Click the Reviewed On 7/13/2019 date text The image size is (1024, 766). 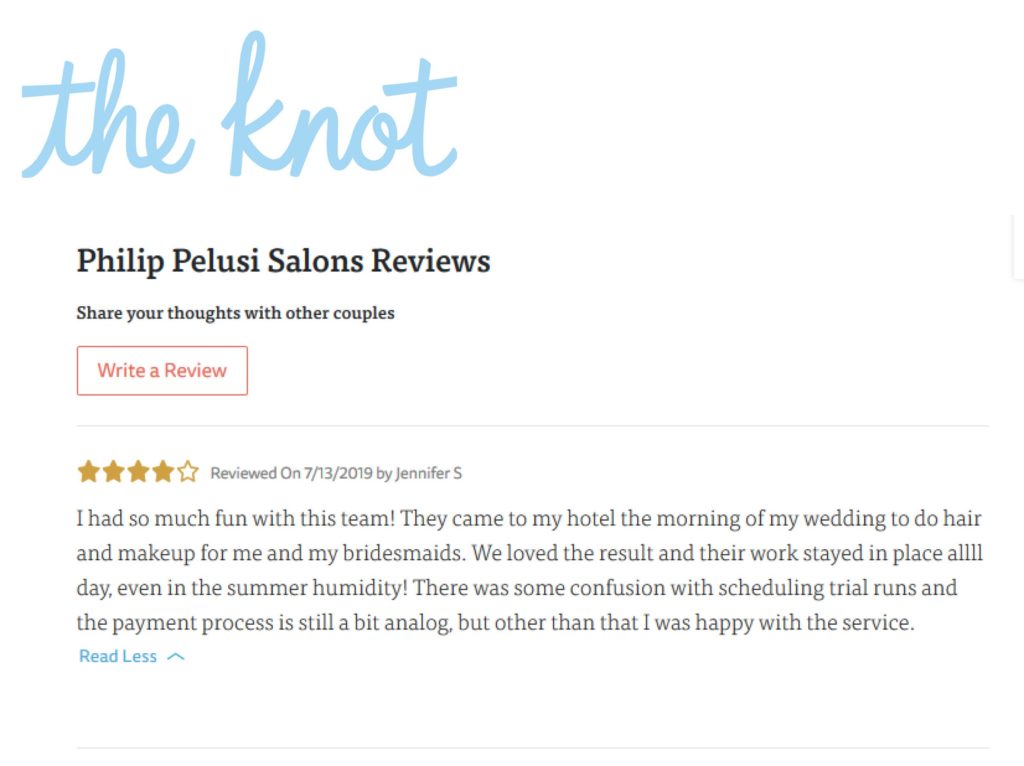[291, 473]
